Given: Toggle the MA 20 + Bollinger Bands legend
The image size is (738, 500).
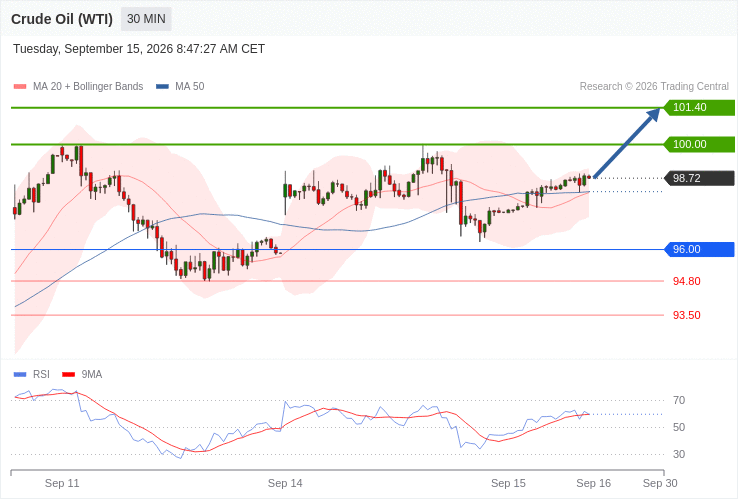Looking at the screenshot, I should pyautogui.click(x=79, y=87).
